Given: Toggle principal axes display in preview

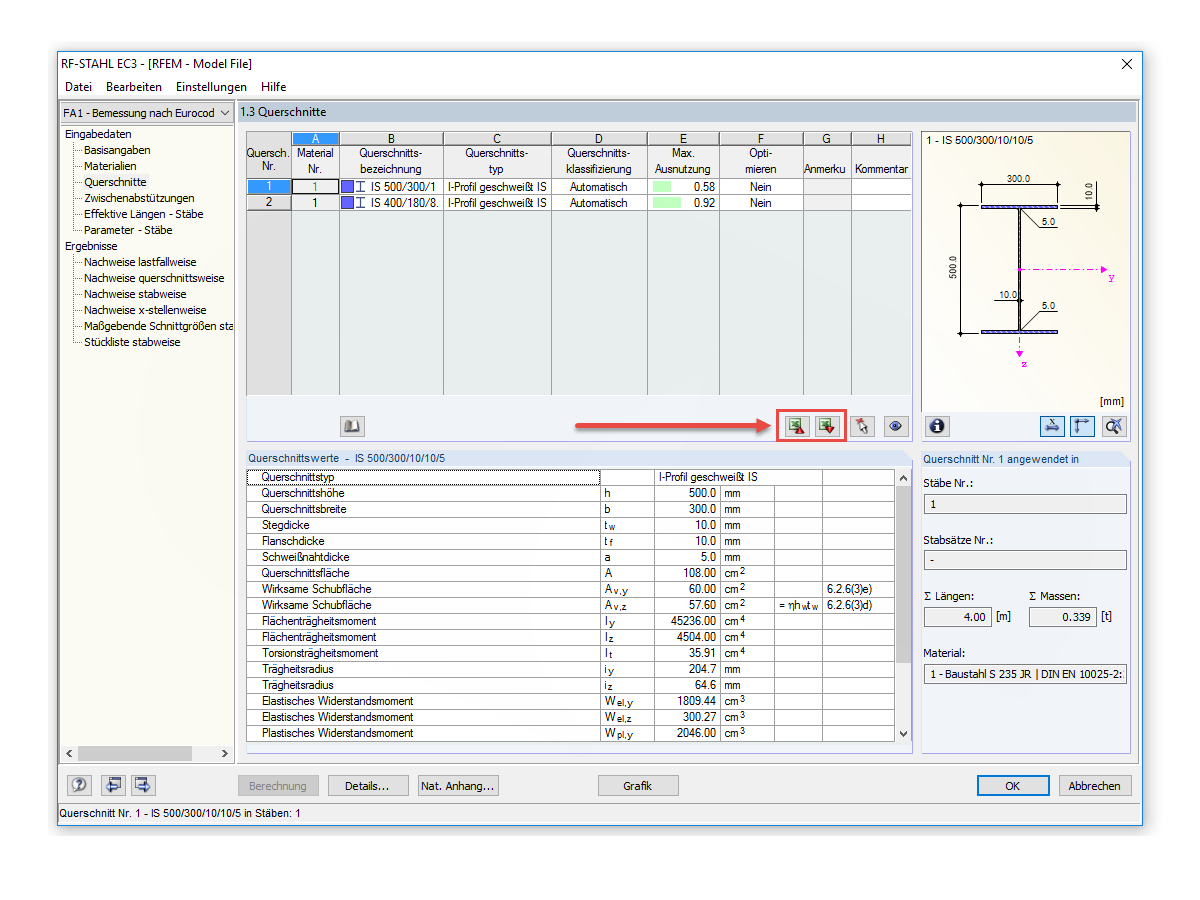Looking at the screenshot, I should pos(1082,426).
